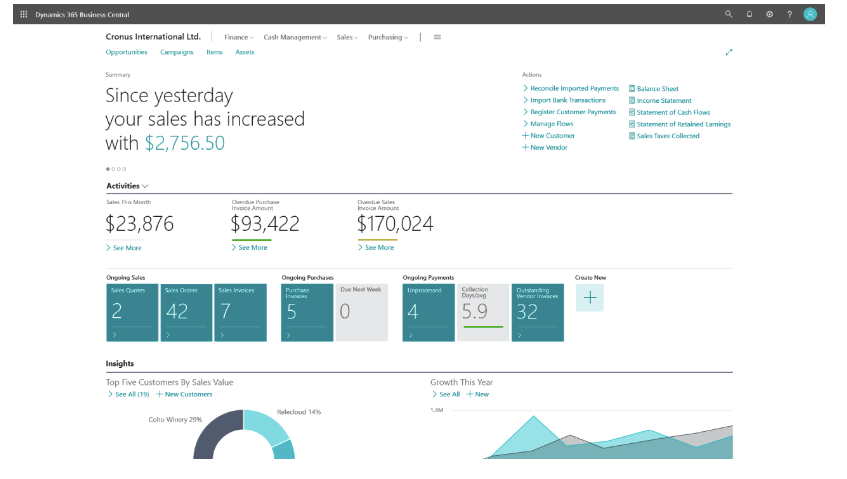Open the notifications bell icon
Screen dimensions: 847x479
749,15
